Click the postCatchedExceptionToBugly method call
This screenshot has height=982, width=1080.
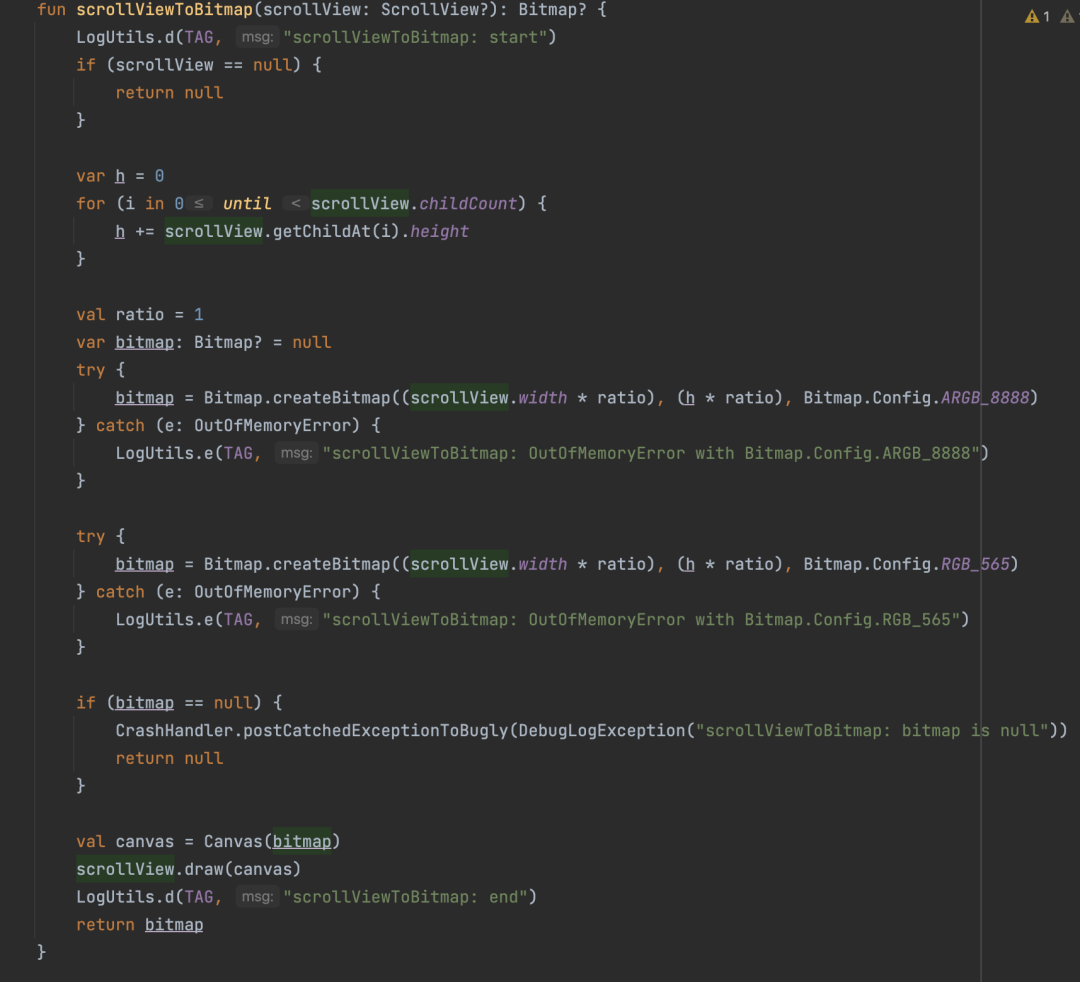coord(375,731)
